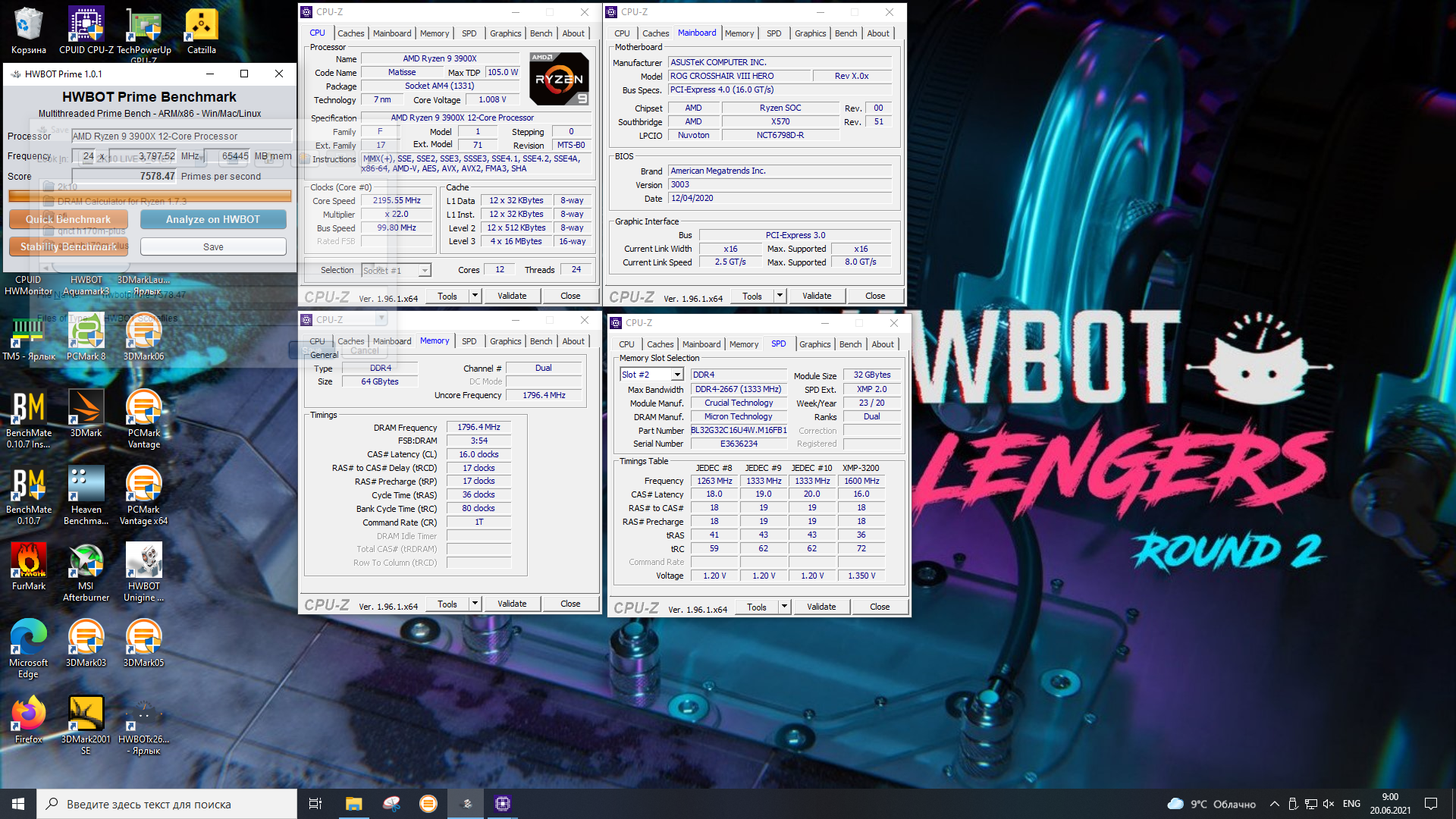Start Stability Benchmark in HWBOT Prime

(68, 246)
